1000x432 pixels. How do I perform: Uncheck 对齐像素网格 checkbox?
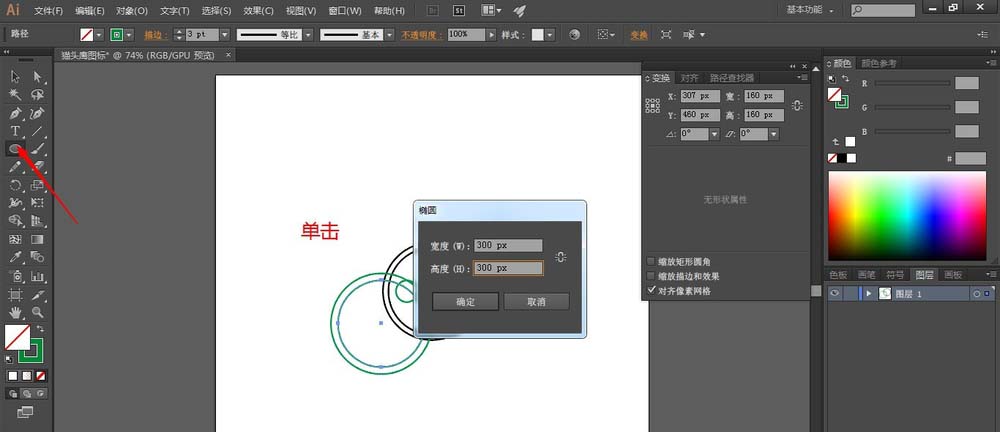click(651, 290)
